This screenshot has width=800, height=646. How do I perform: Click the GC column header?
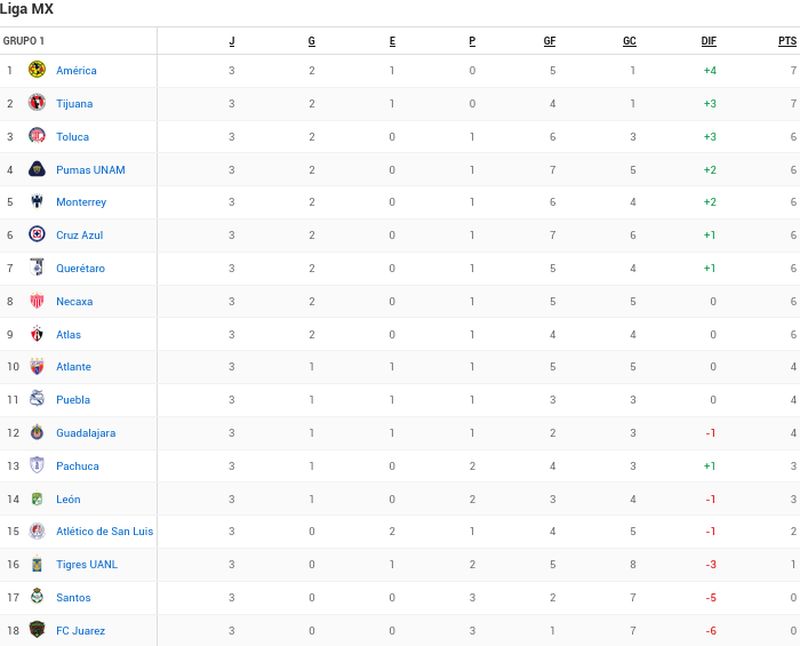pos(630,41)
